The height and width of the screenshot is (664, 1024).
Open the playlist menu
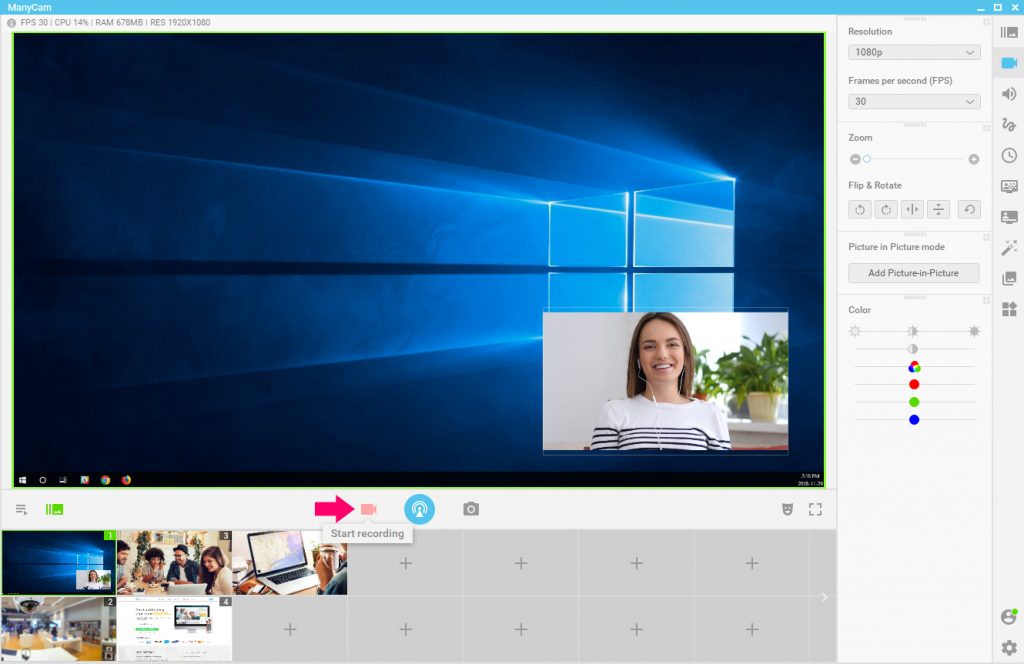[x=21, y=508]
